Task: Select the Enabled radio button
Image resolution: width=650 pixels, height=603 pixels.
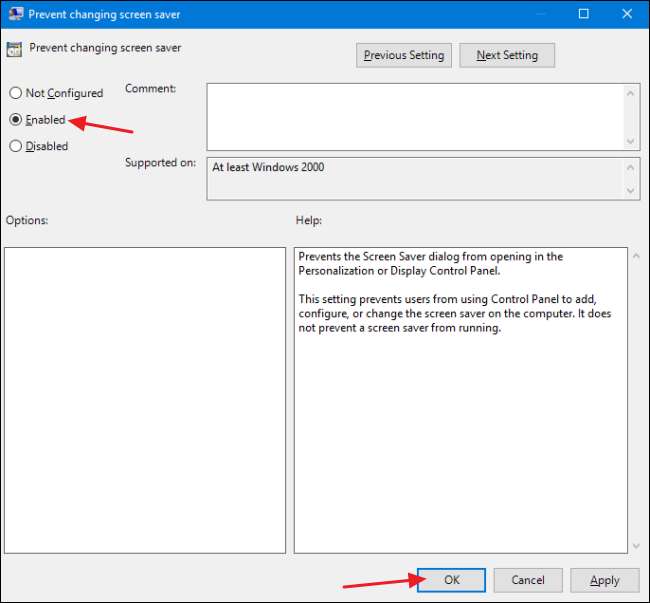Action: coord(16,120)
